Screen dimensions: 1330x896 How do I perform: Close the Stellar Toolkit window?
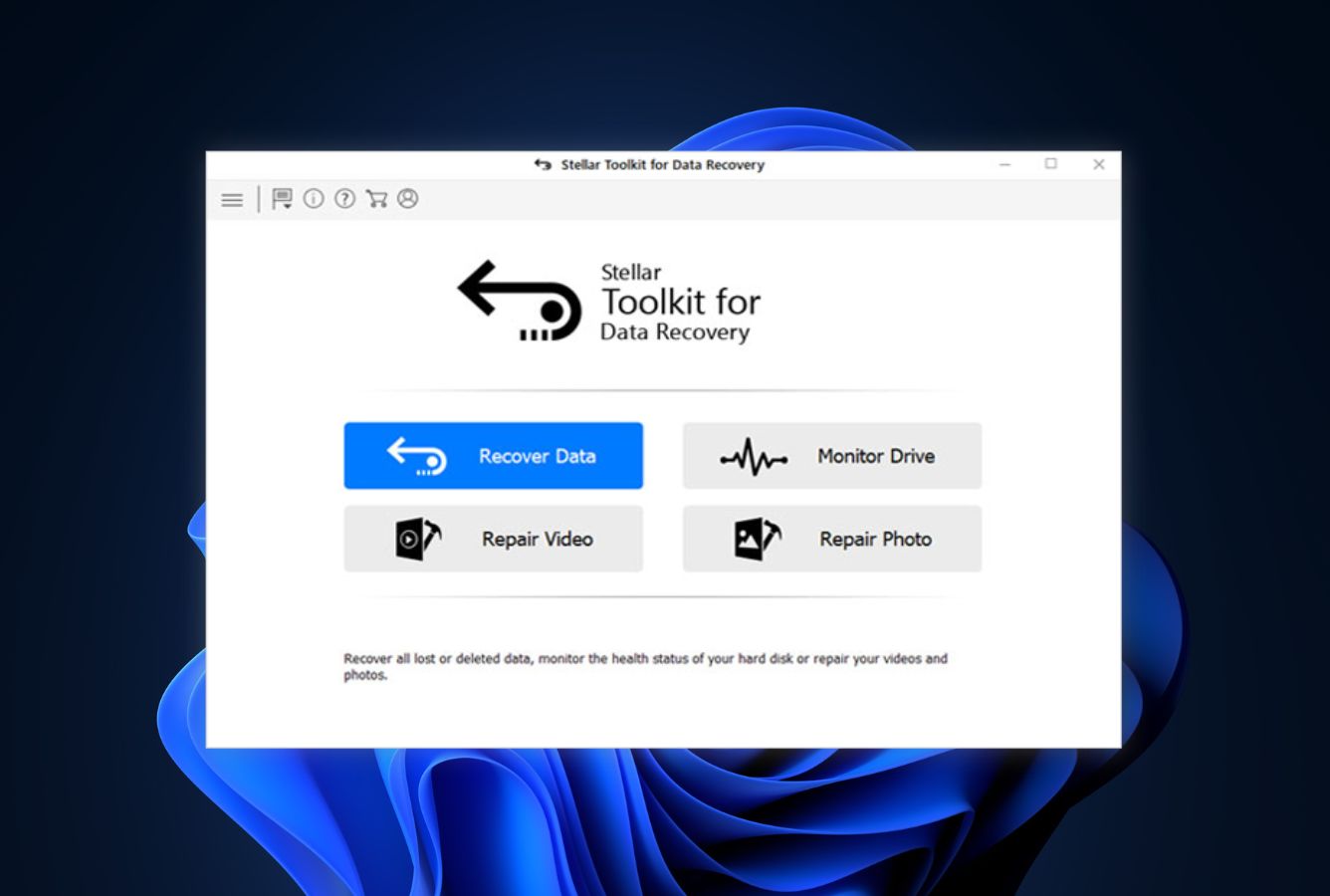1099,164
